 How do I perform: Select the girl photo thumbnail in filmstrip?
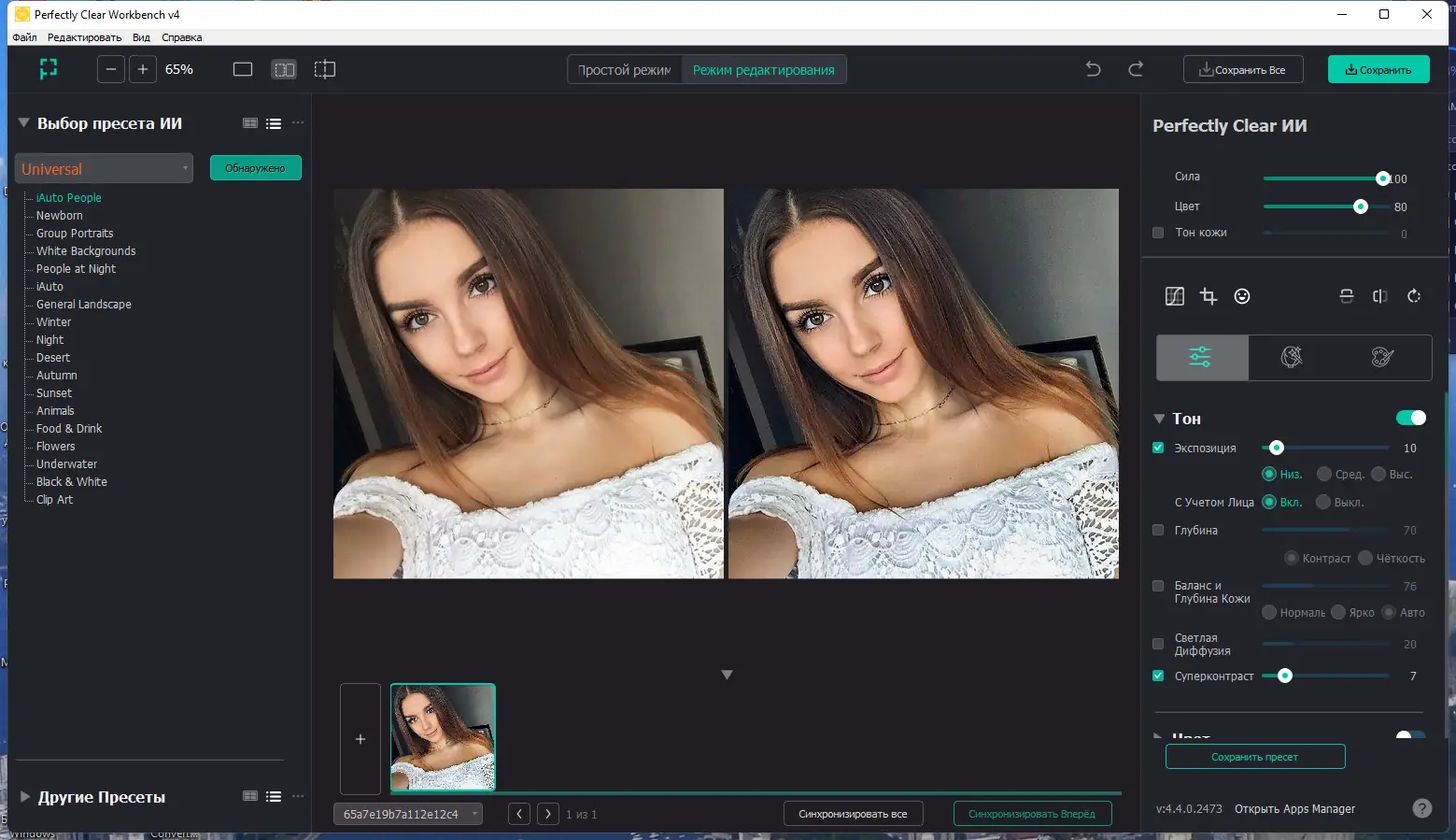point(443,737)
